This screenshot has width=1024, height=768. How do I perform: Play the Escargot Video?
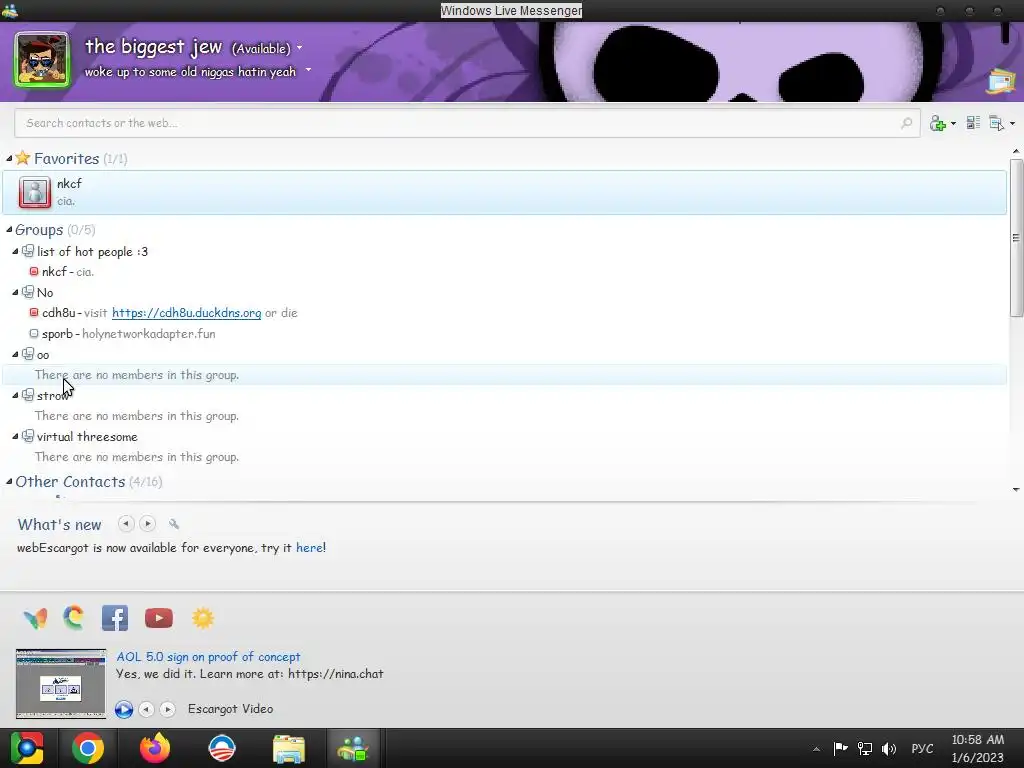(x=124, y=709)
